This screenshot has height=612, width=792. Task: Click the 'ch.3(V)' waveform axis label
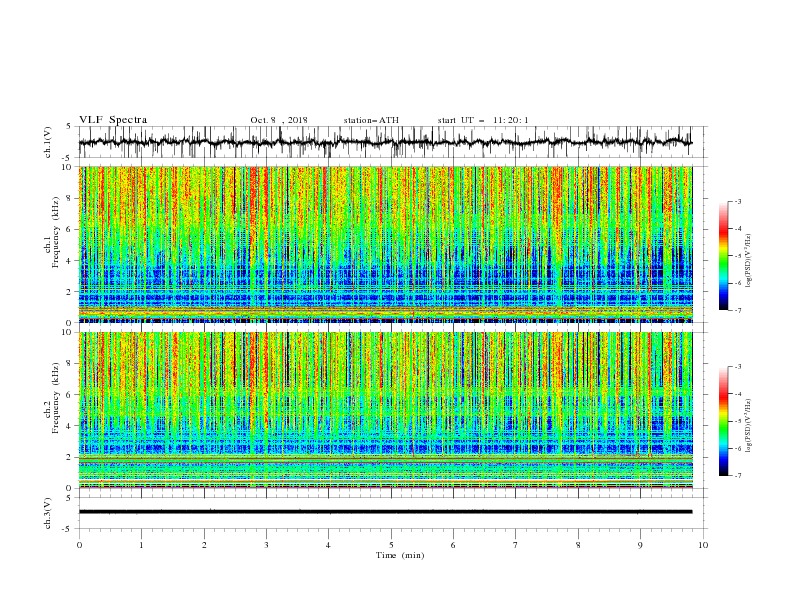[48, 513]
